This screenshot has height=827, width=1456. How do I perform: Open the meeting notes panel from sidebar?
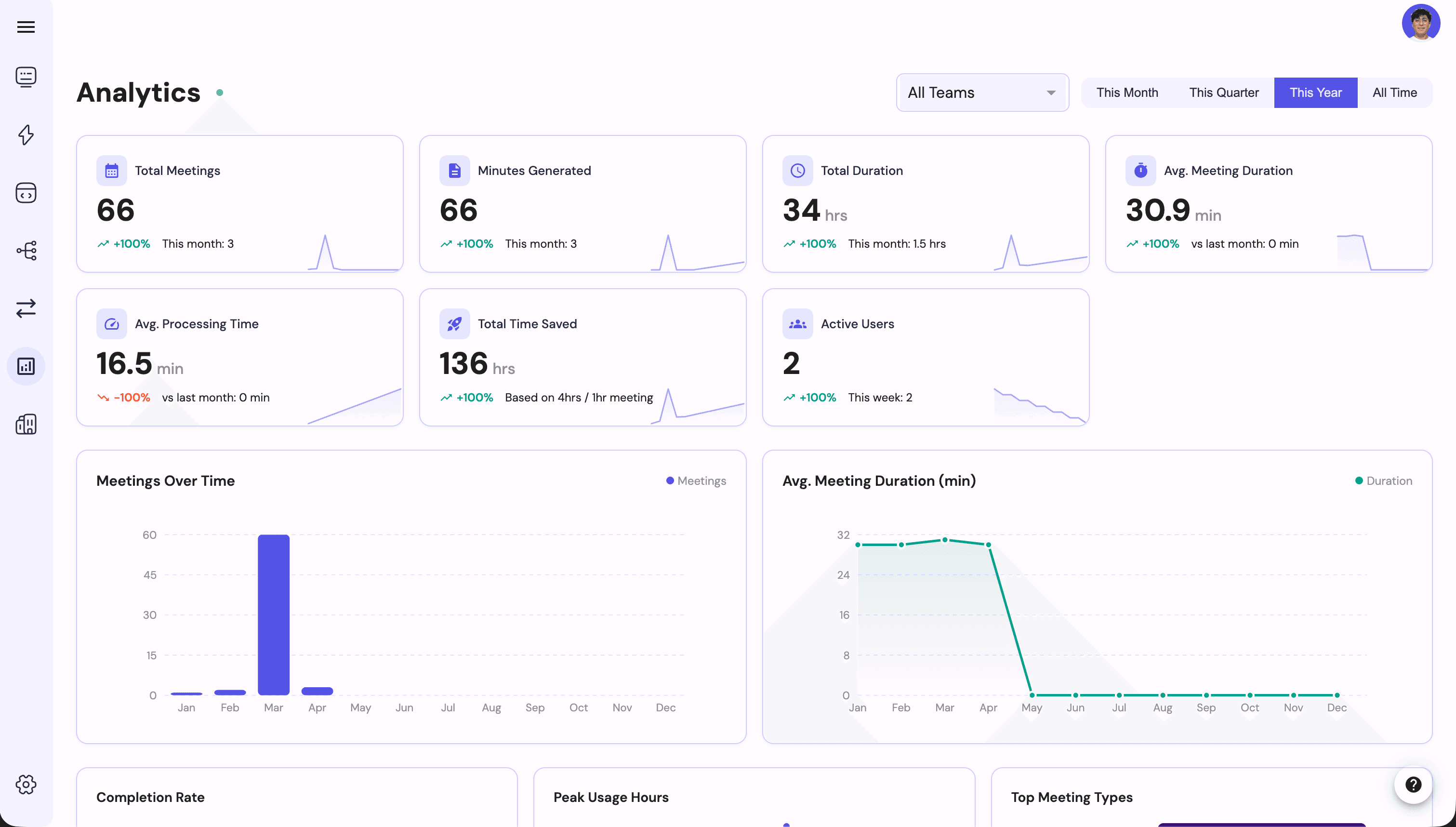26,77
